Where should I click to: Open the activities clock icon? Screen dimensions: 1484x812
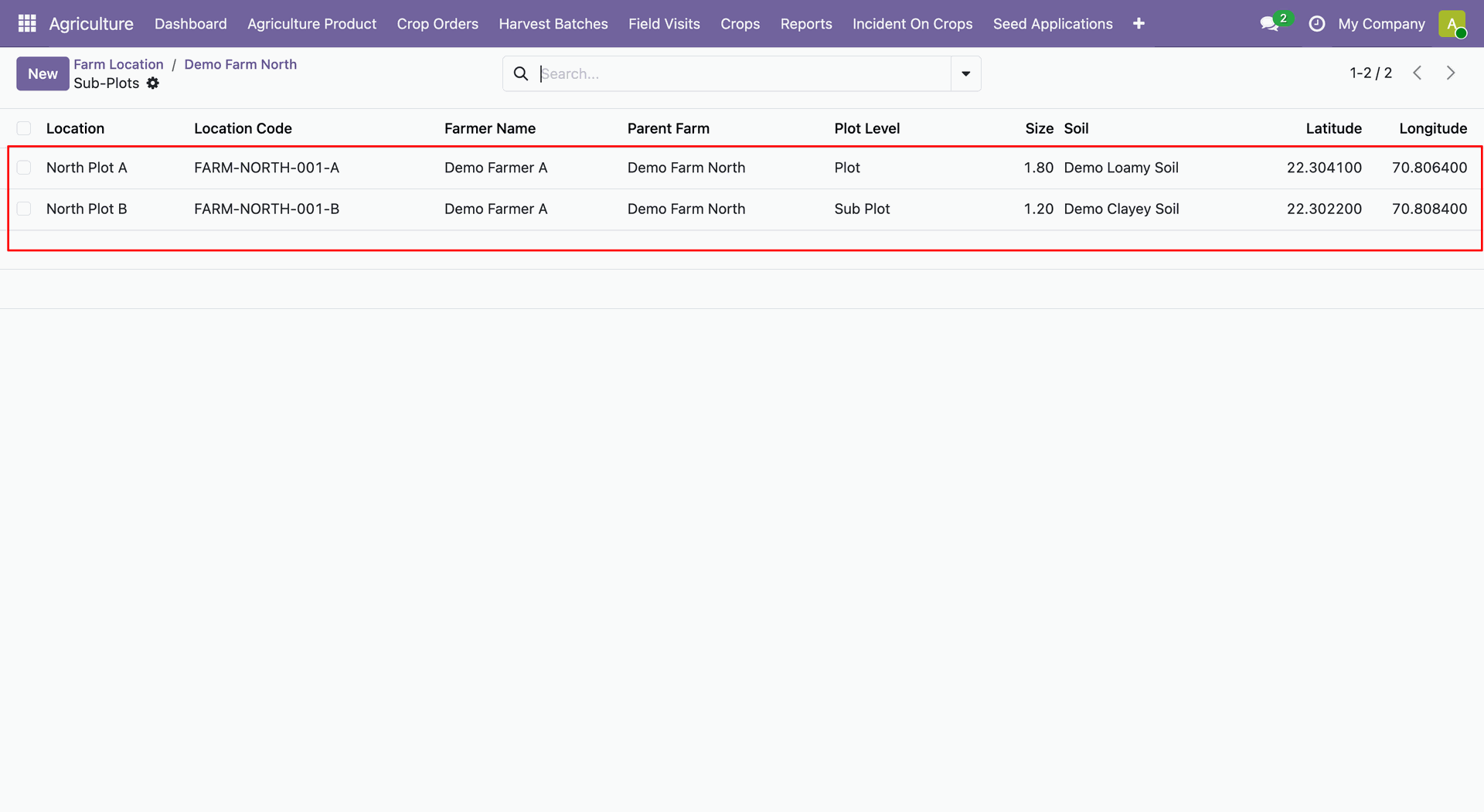[1316, 24]
